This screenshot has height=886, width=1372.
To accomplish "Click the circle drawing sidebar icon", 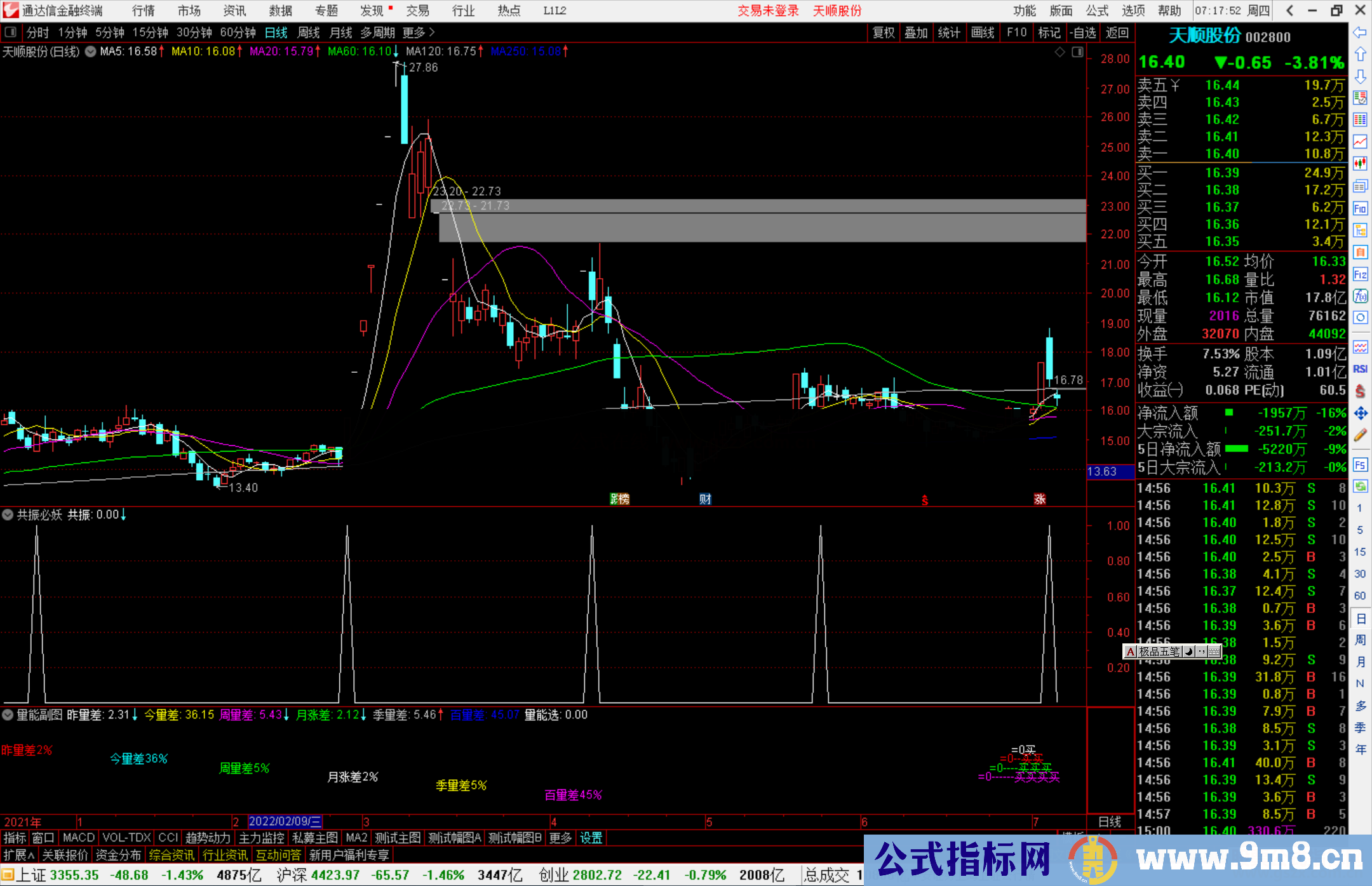I will pyautogui.click(x=1360, y=318).
